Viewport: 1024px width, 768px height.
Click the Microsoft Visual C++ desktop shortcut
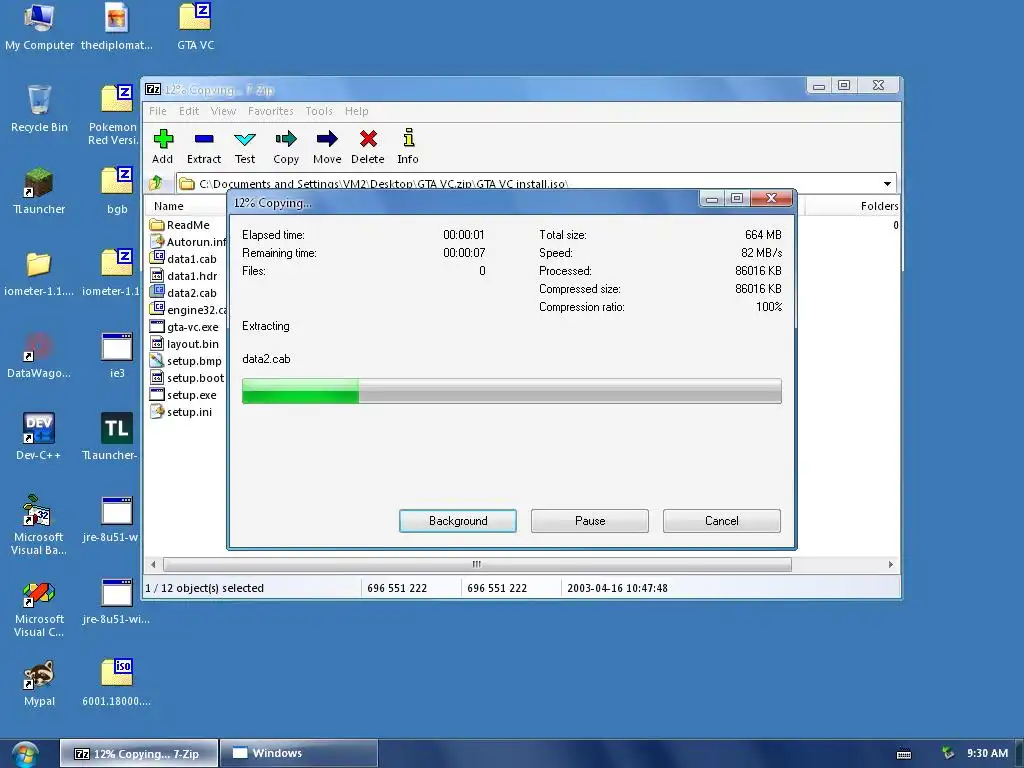(39, 607)
